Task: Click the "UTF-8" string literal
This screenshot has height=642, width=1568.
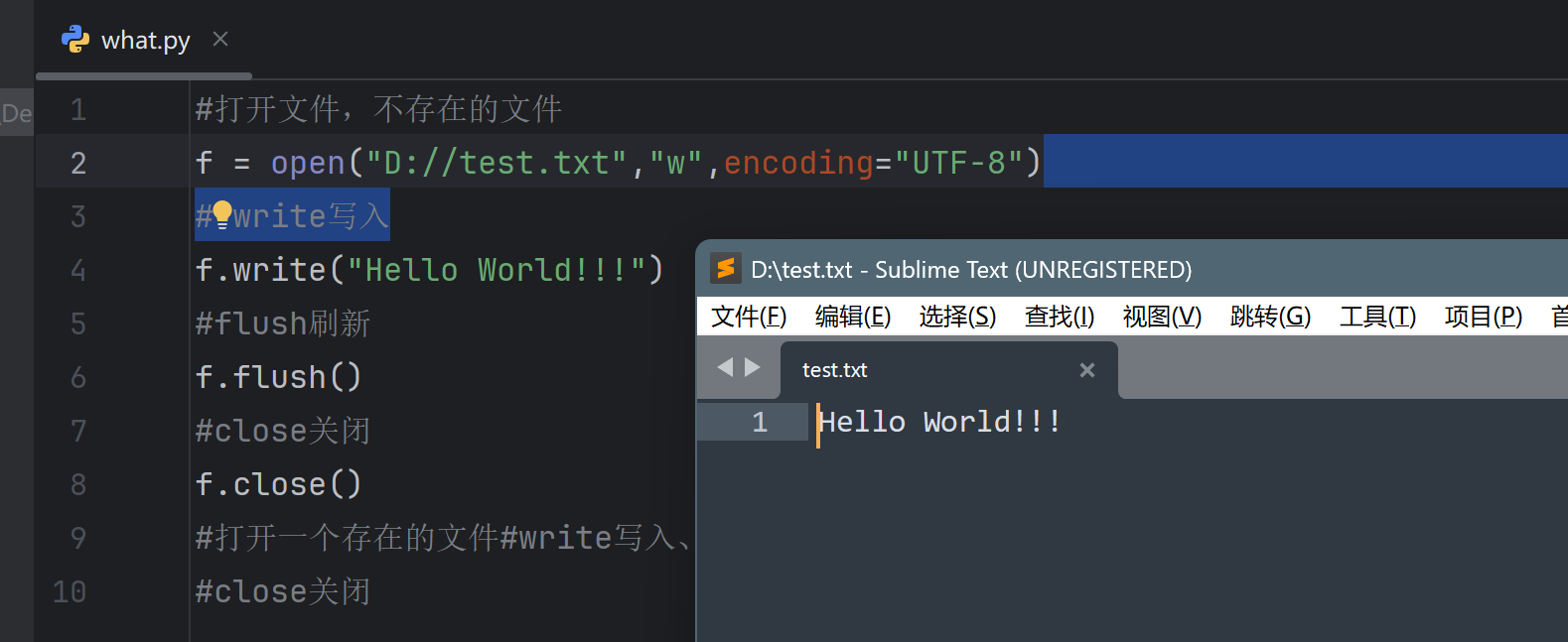Action: coord(958,163)
